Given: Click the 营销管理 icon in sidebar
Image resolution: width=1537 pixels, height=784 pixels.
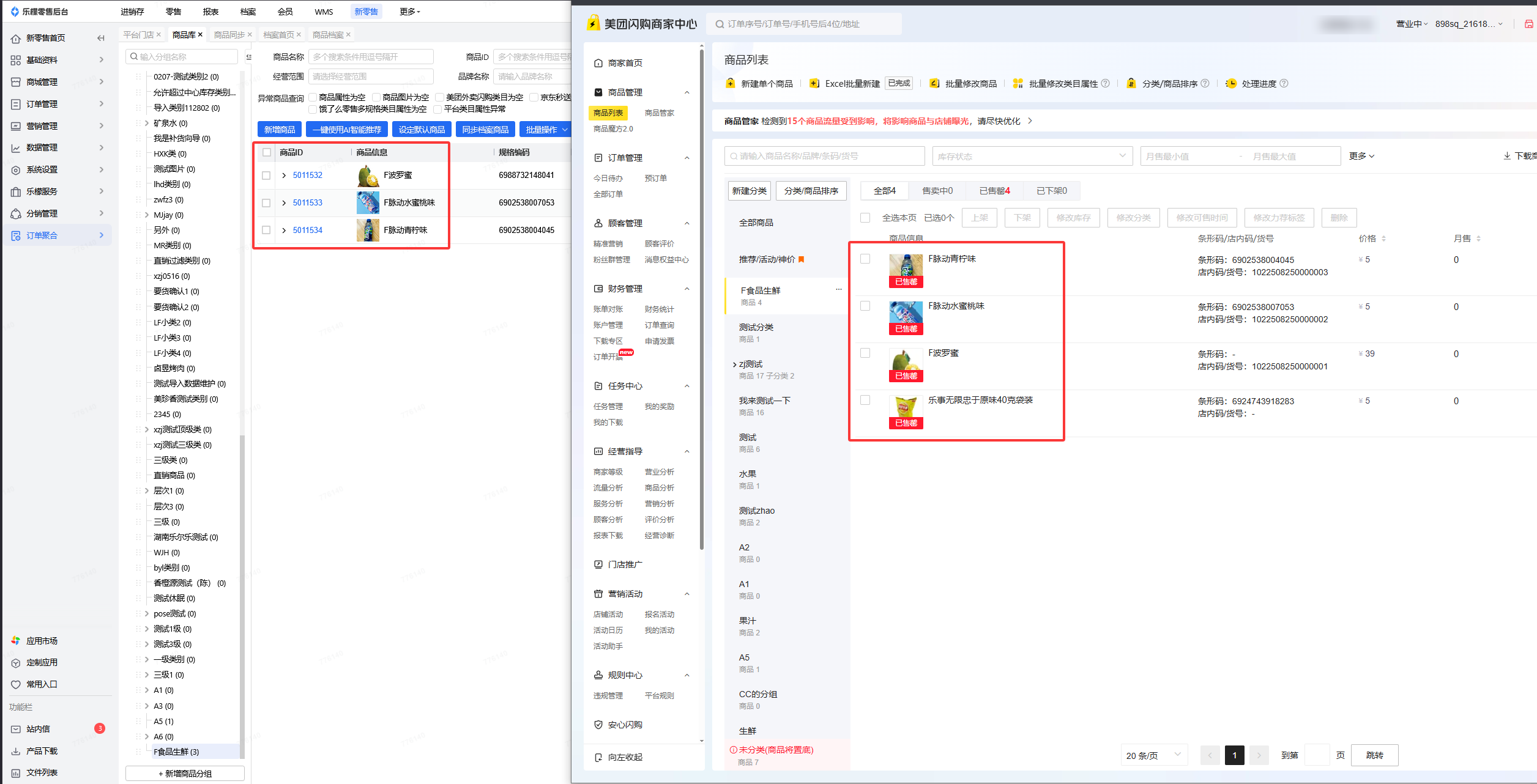Looking at the screenshot, I should click(16, 126).
